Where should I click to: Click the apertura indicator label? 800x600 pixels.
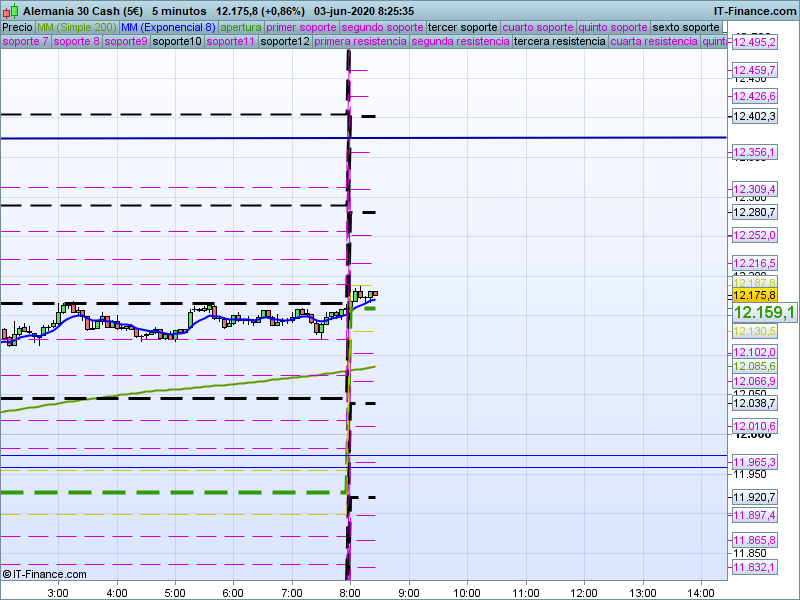(241, 27)
